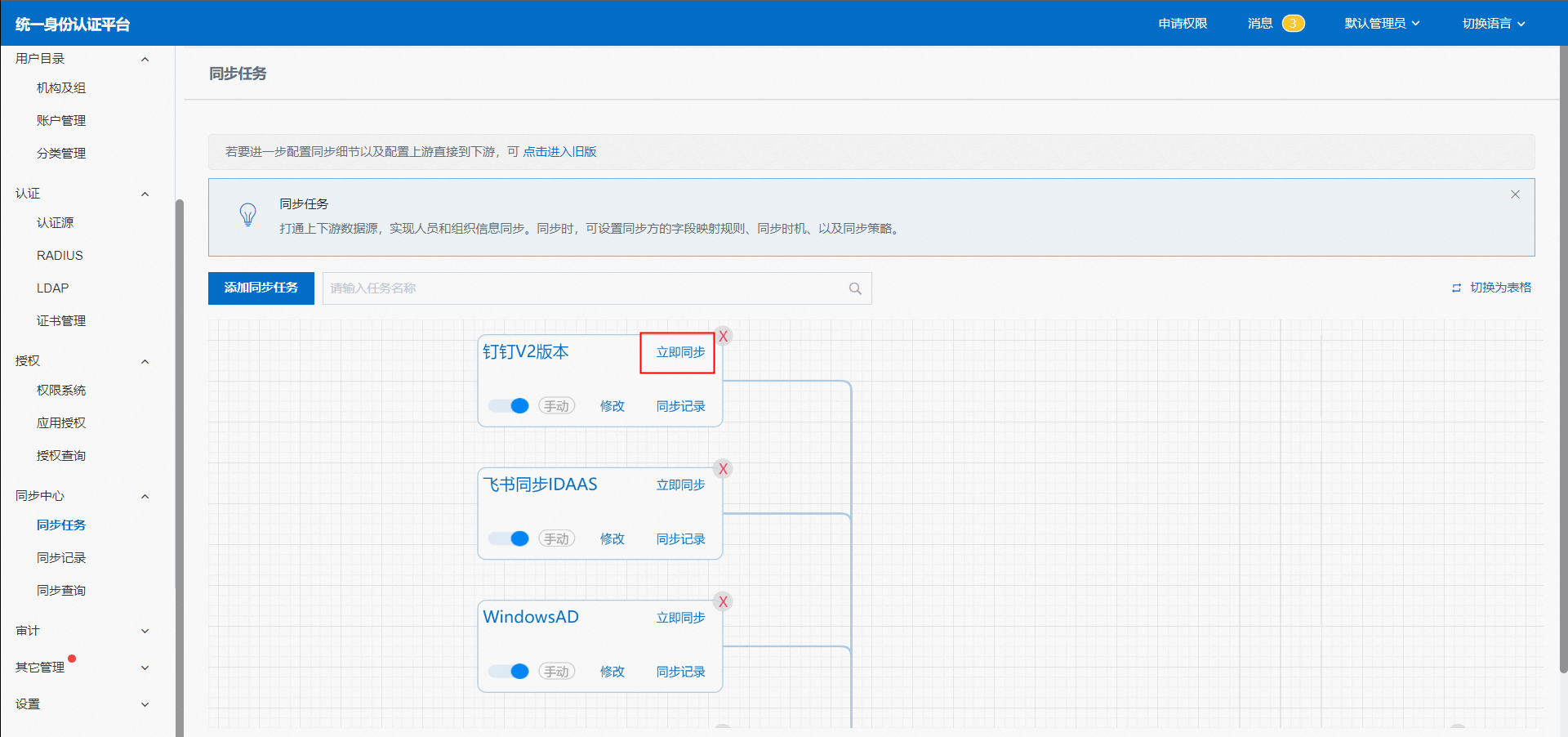Click the switch-view icon beside 切换为表格
Image resolution: width=1568 pixels, height=737 pixels.
1456,288
